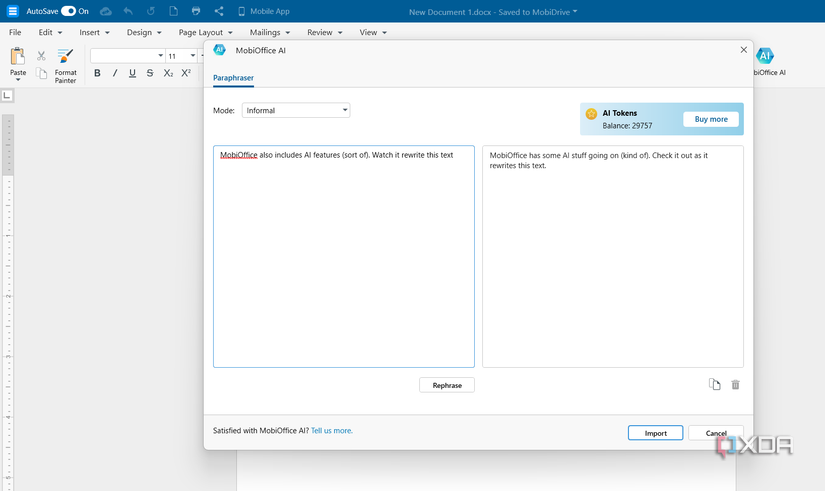Apply Superscript formatting

coord(186,73)
